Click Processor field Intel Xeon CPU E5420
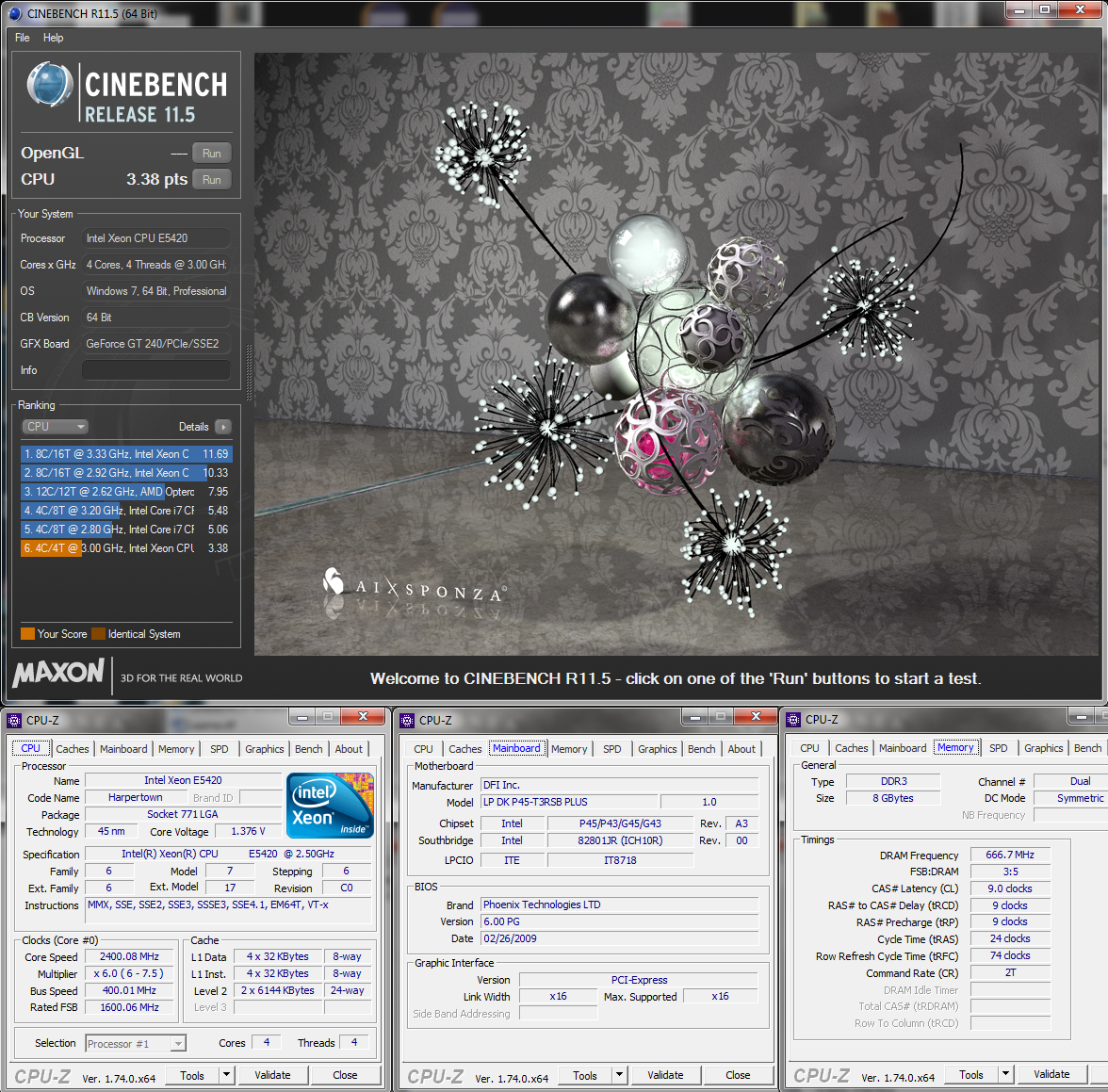The image size is (1108, 1092). point(156,238)
